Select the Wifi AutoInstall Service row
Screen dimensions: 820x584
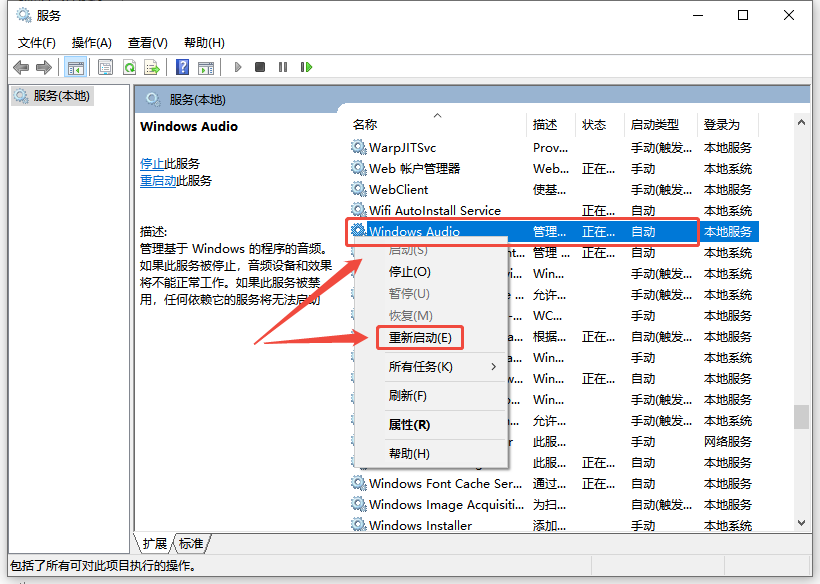(x=554, y=210)
